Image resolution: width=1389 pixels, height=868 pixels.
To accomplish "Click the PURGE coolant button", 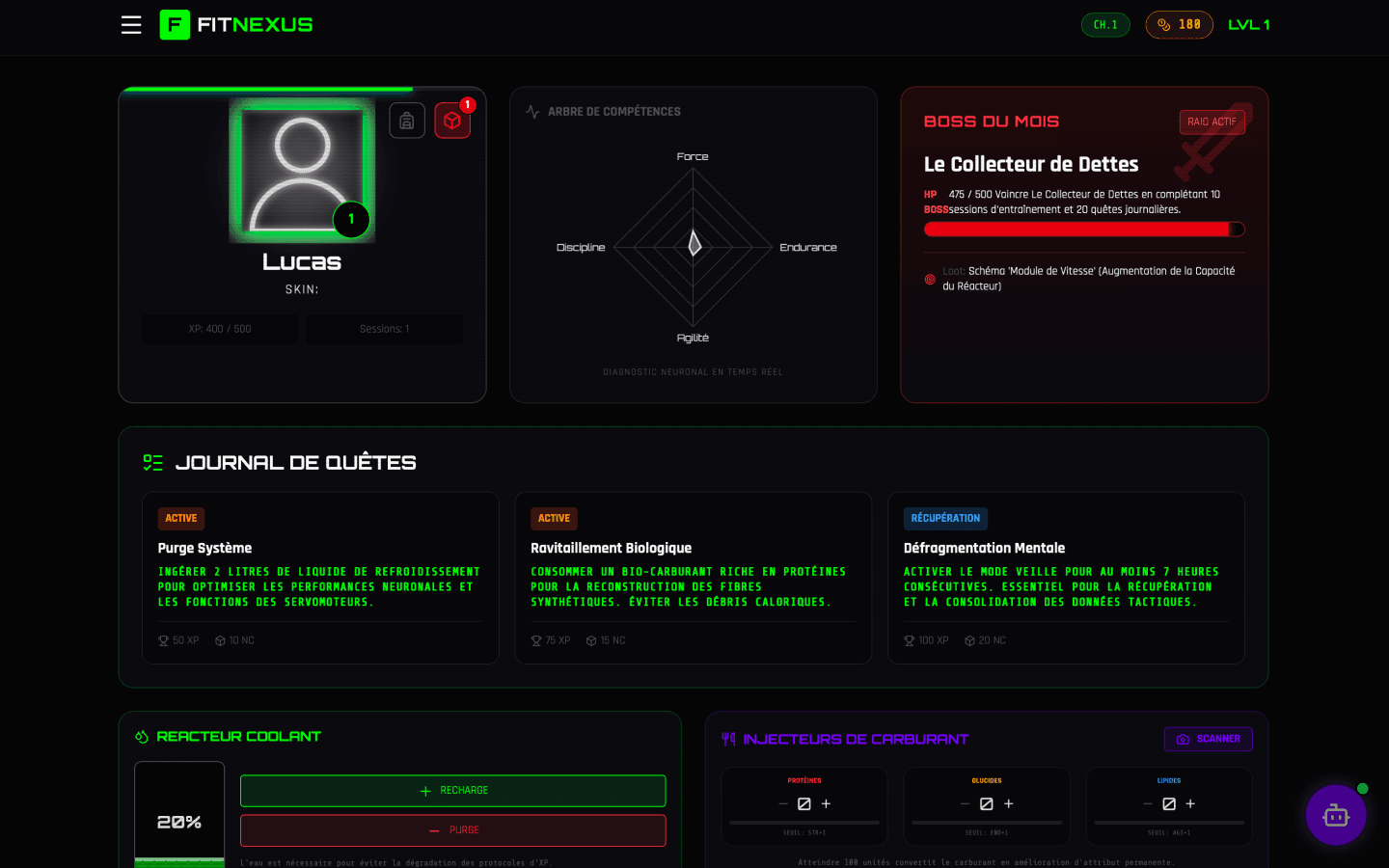I will 453,830.
